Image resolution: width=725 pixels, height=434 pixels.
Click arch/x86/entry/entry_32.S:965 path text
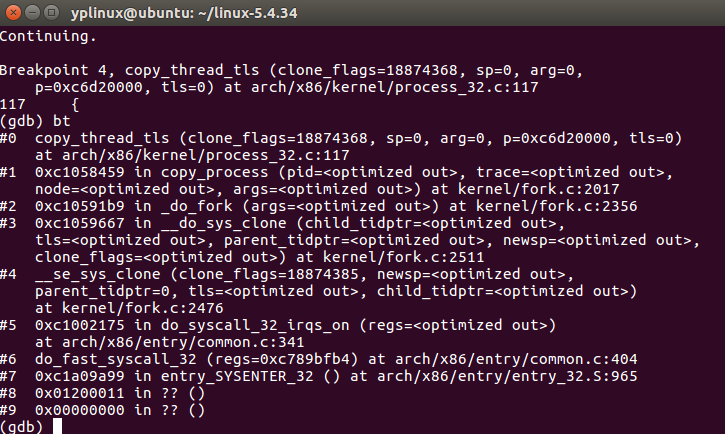(507, 376)
